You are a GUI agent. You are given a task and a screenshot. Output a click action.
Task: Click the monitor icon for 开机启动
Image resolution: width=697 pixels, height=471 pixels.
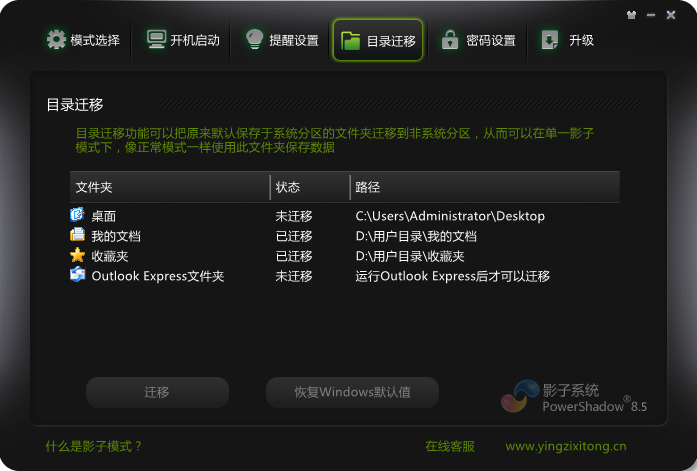[x=156, y=40]
